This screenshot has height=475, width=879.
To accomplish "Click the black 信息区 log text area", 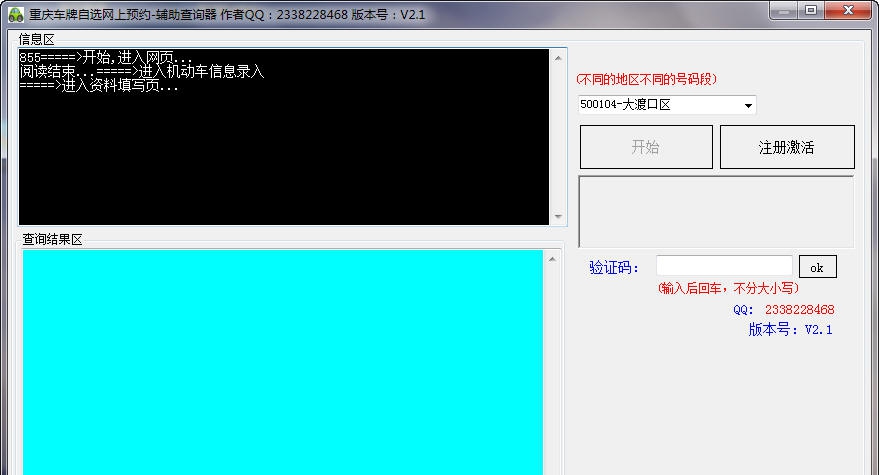I will point(284,137).
